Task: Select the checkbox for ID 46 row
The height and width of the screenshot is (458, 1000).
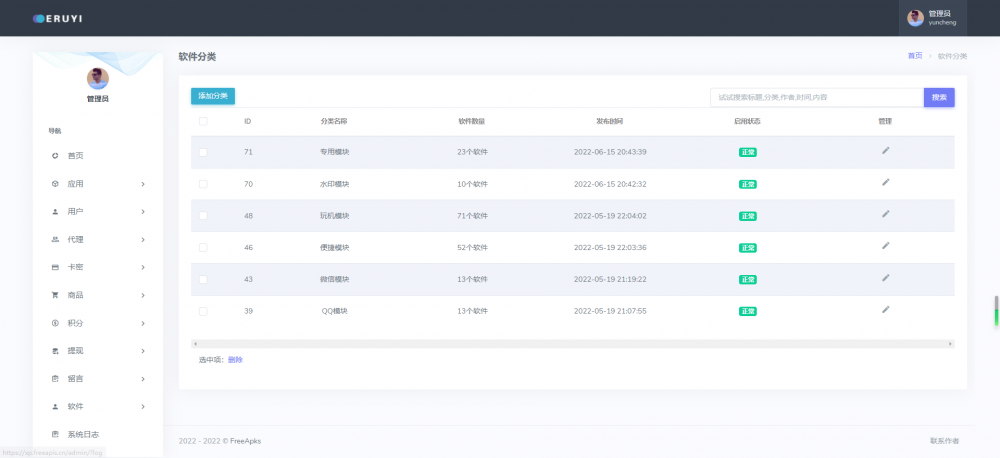Action: tap(203, 248)
